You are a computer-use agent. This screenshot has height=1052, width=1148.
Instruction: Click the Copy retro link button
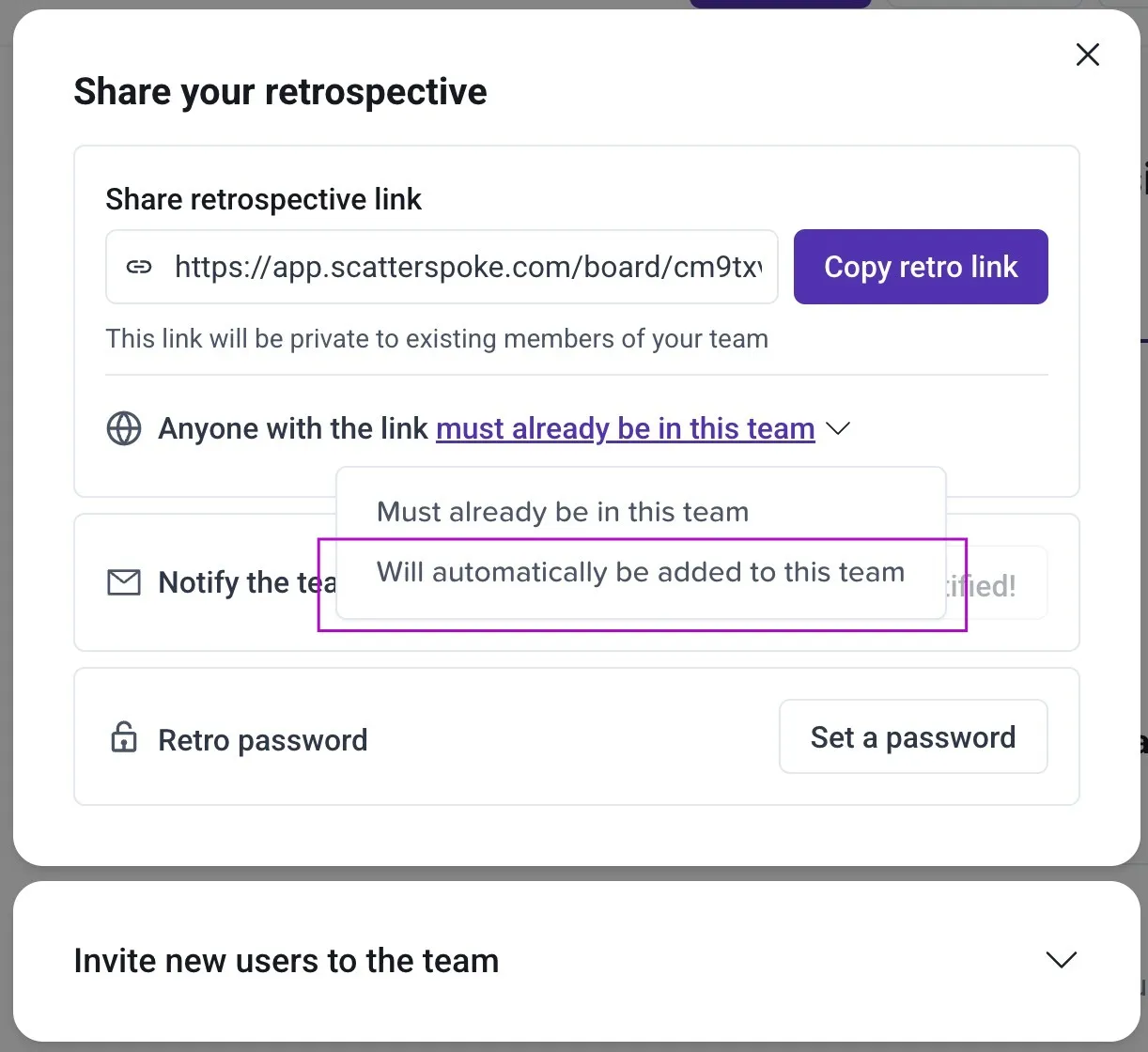920,267
